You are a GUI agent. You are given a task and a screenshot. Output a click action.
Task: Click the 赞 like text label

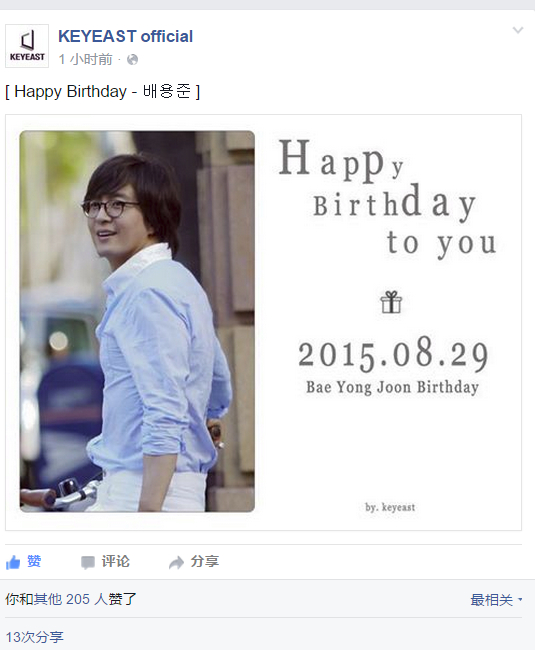34,561
